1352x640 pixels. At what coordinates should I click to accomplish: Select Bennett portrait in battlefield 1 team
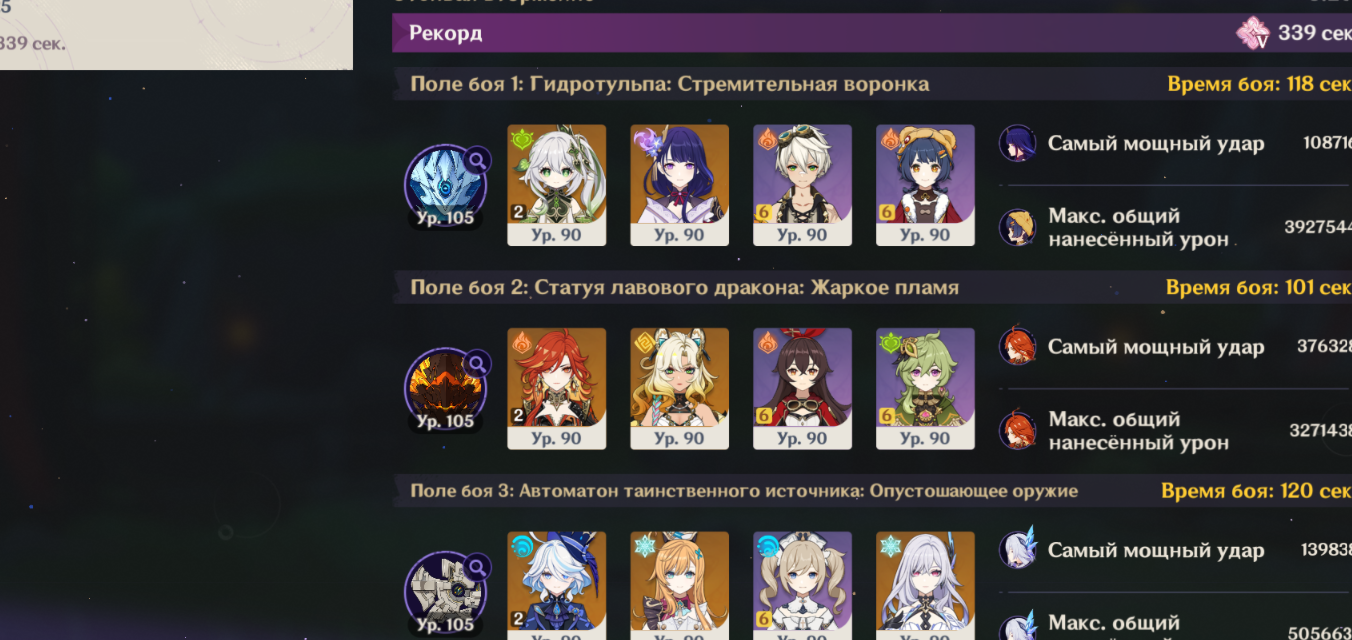pyautogui.click(x=803, y=185)
